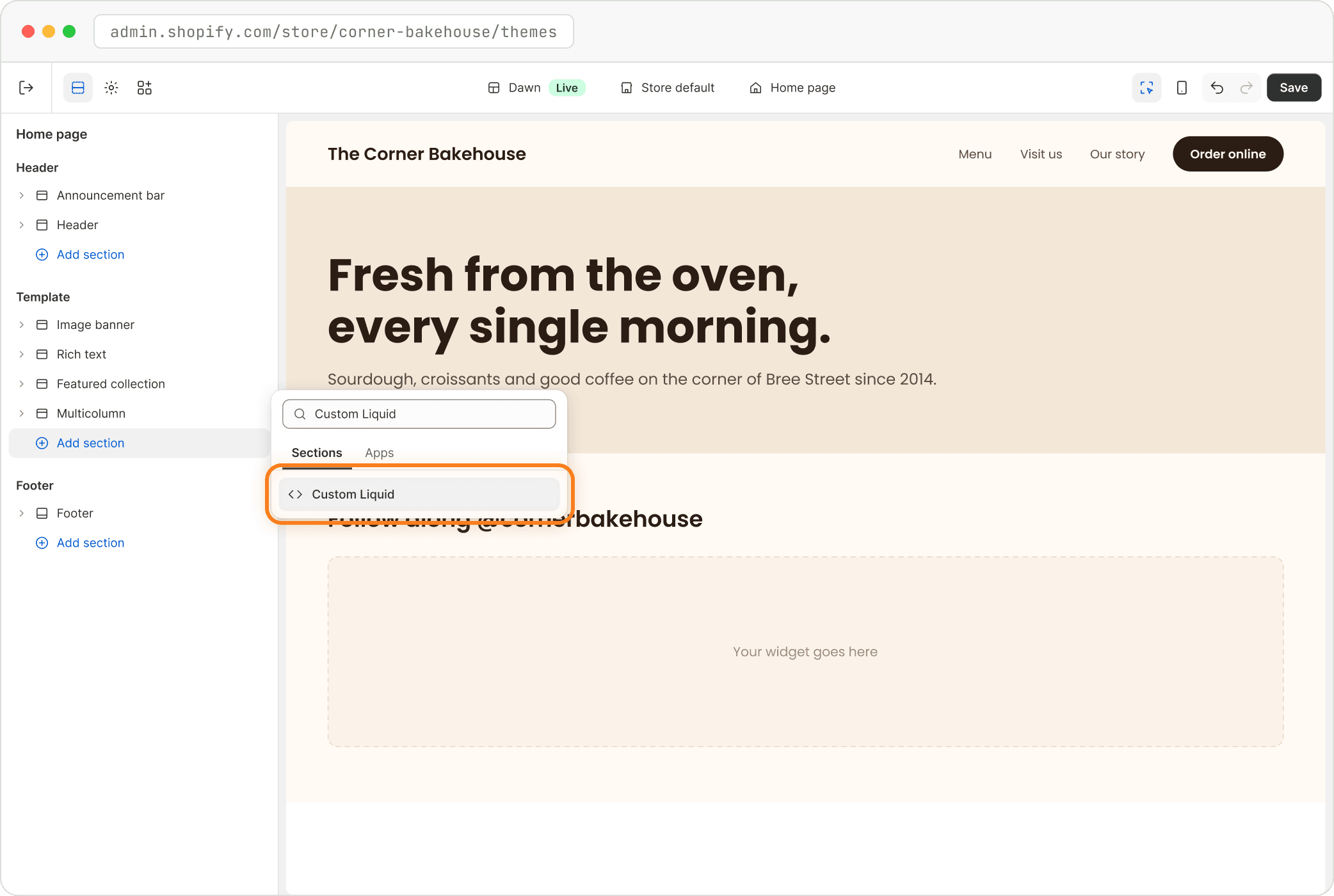Open the app embeds icon
This screenshot has height=896, width=1334.
click(x=145, y=88)
